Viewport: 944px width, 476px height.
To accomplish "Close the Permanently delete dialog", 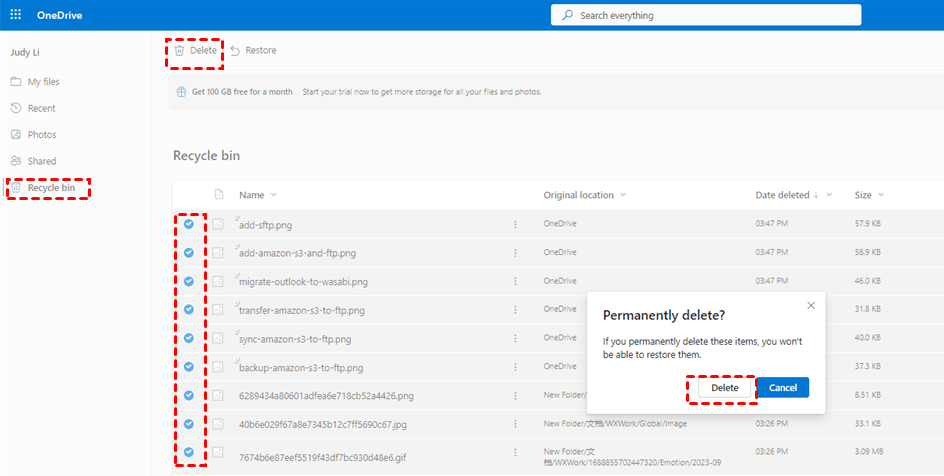I will (x=811, y=306).
